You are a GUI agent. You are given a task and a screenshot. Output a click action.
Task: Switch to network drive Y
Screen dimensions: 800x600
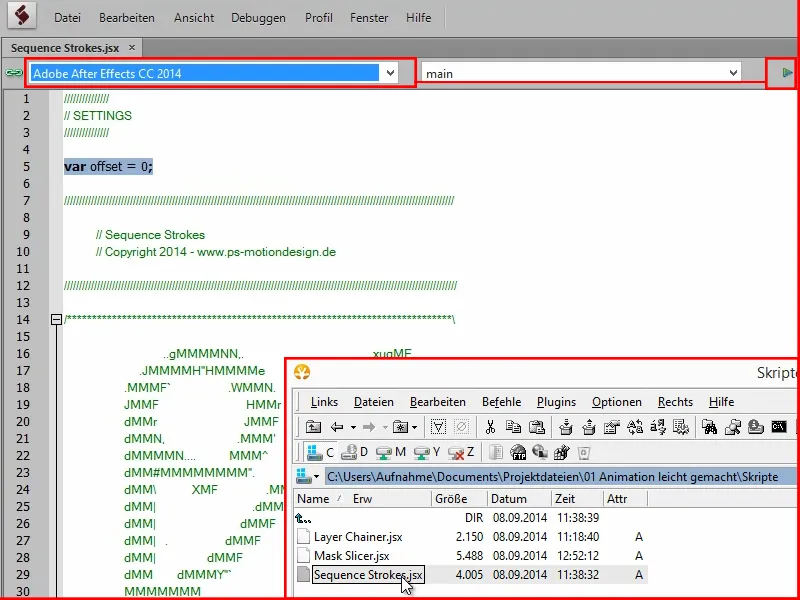[427, 452]
